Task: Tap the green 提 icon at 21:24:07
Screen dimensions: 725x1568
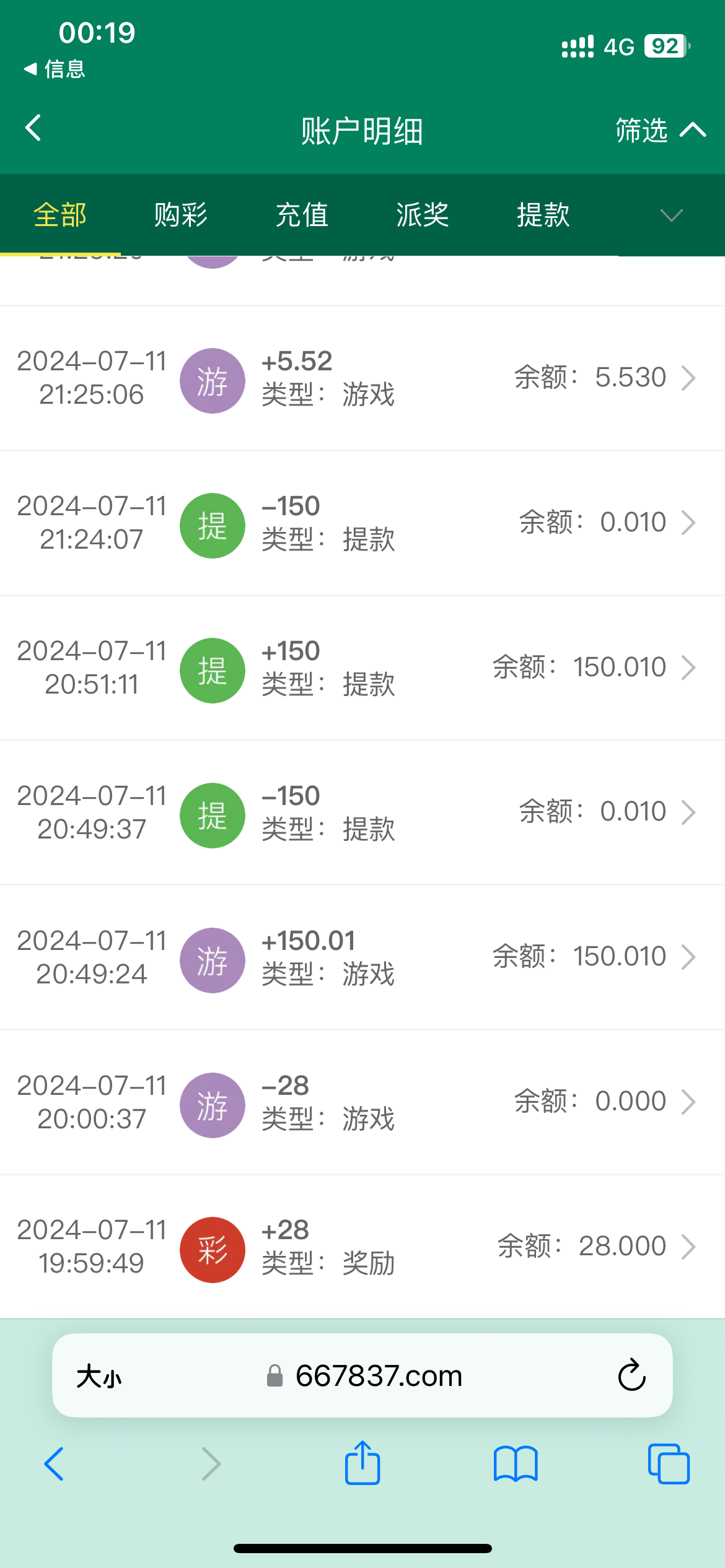Action: coord(213,525)
